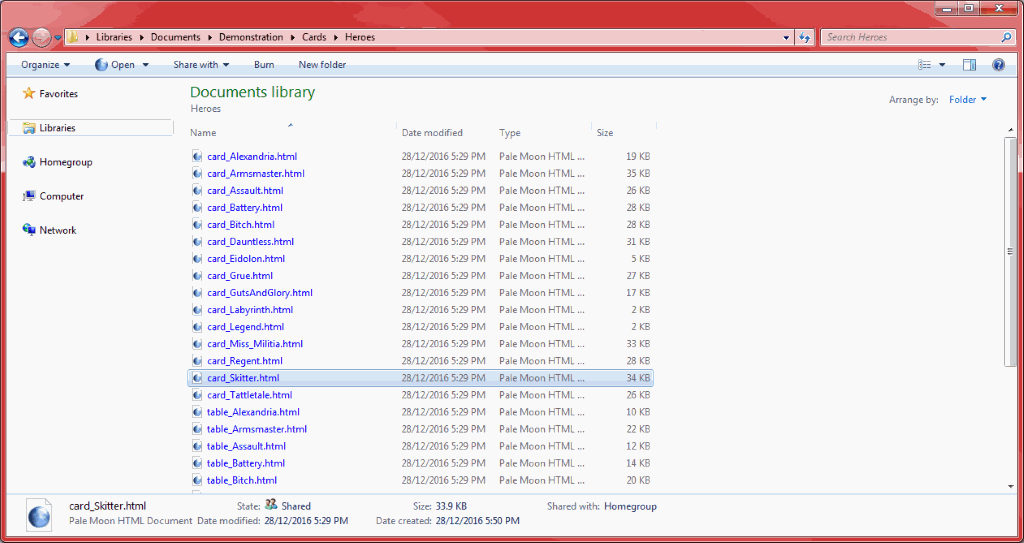
Task: Click the table_Alexandria.html file name
Action: click(253, 412)
